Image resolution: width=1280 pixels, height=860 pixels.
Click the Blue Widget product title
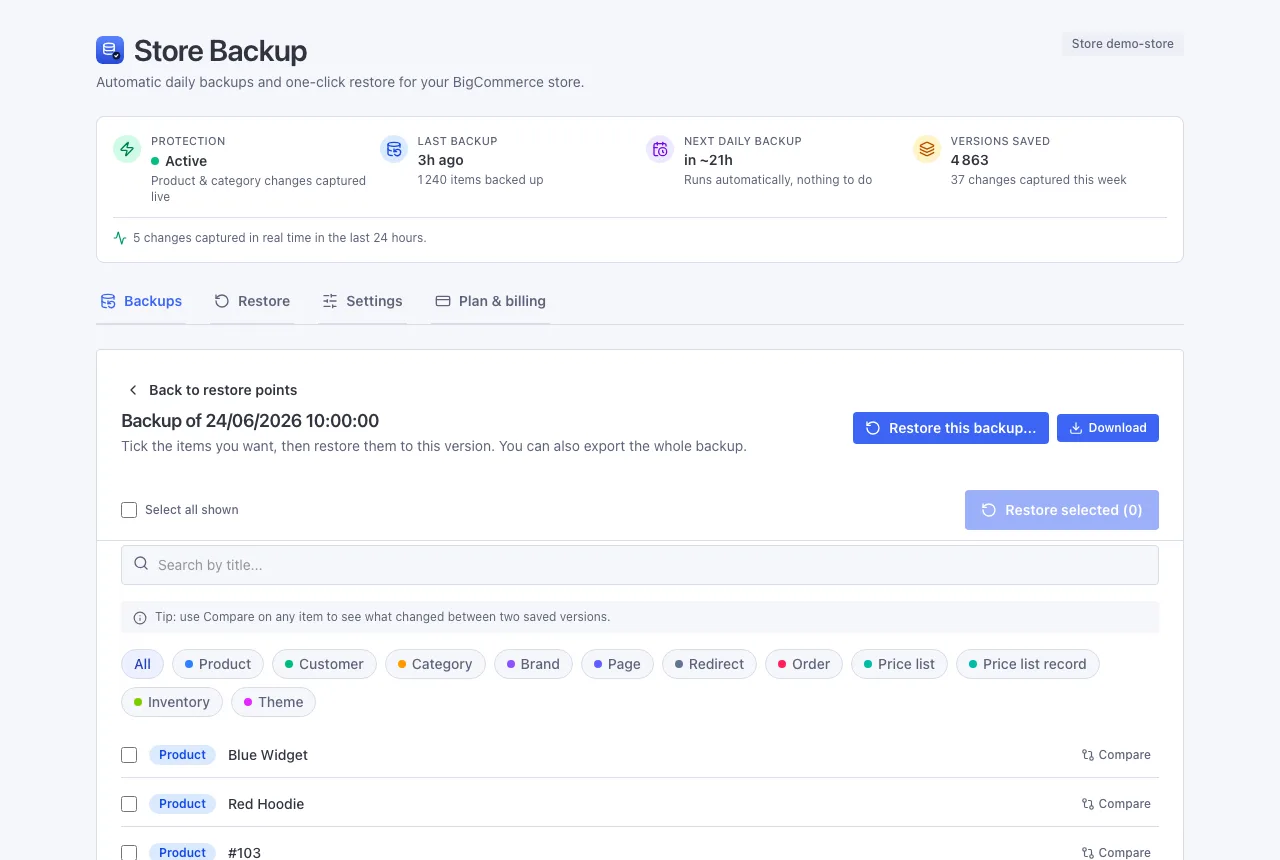[x=268, y=755]
